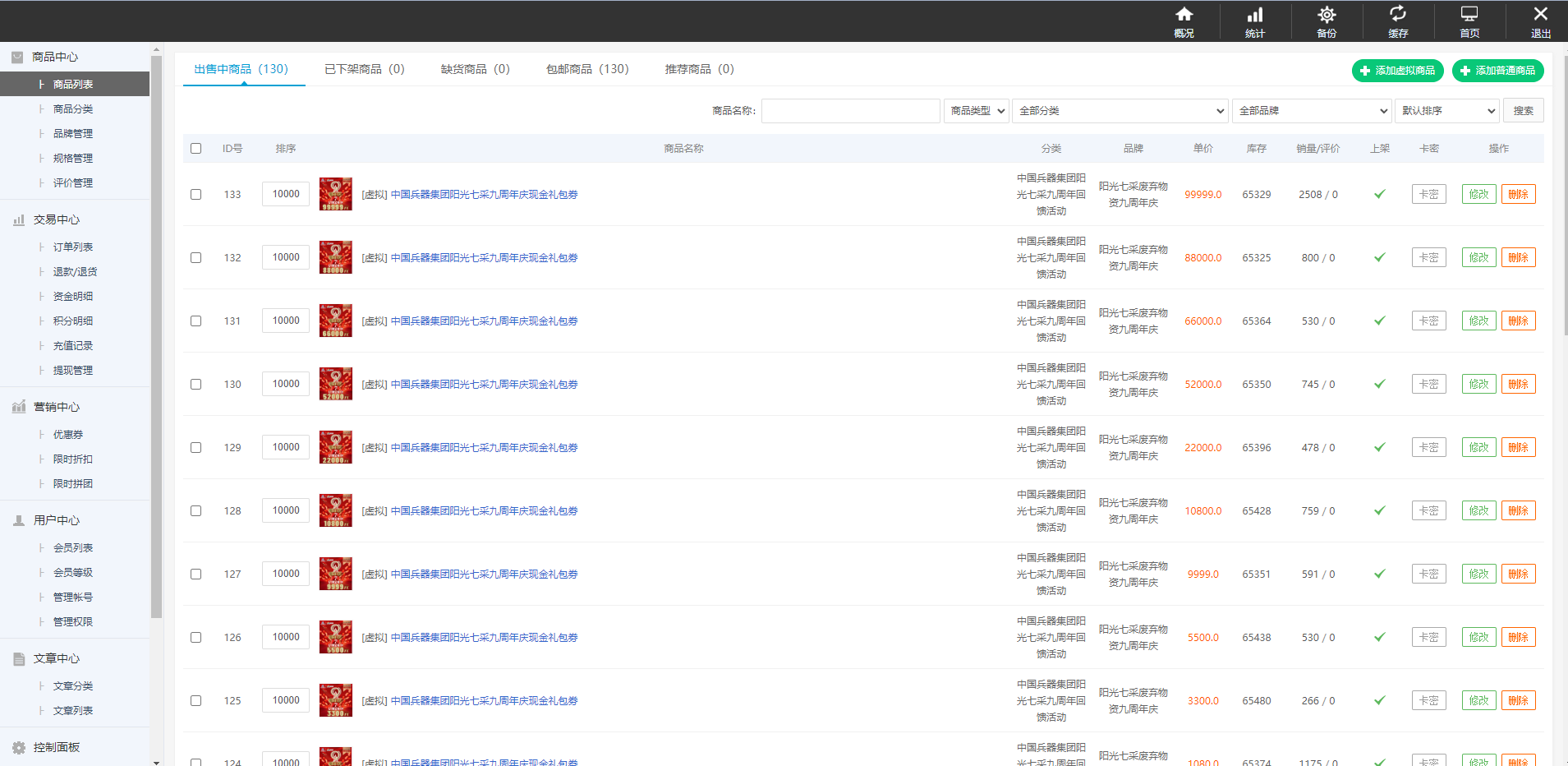Open the 商品类型 dropdown
This screenshot has height=766, width=1568.
click(x=977, y=111)
